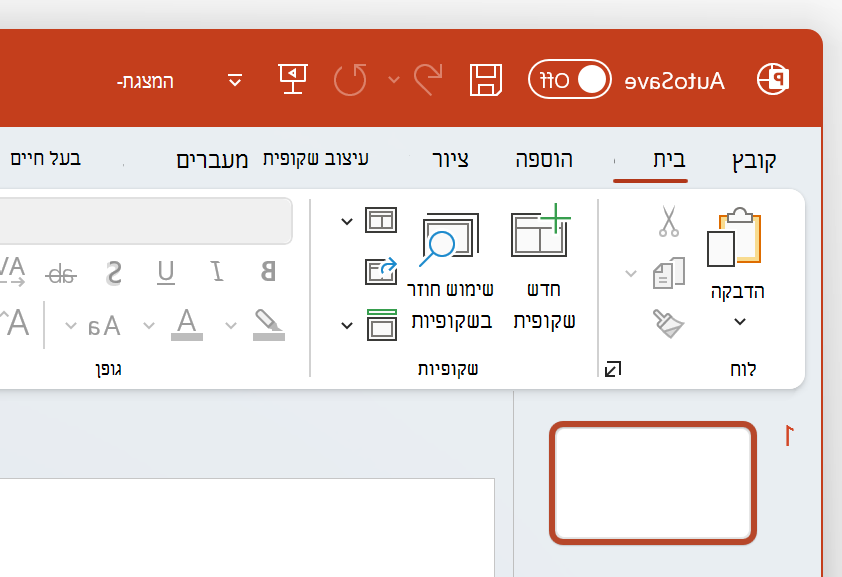This screenshot has height=577, width=842.
Task: Click the blank slide editing canvas
Action: click(x=247, y=528)
